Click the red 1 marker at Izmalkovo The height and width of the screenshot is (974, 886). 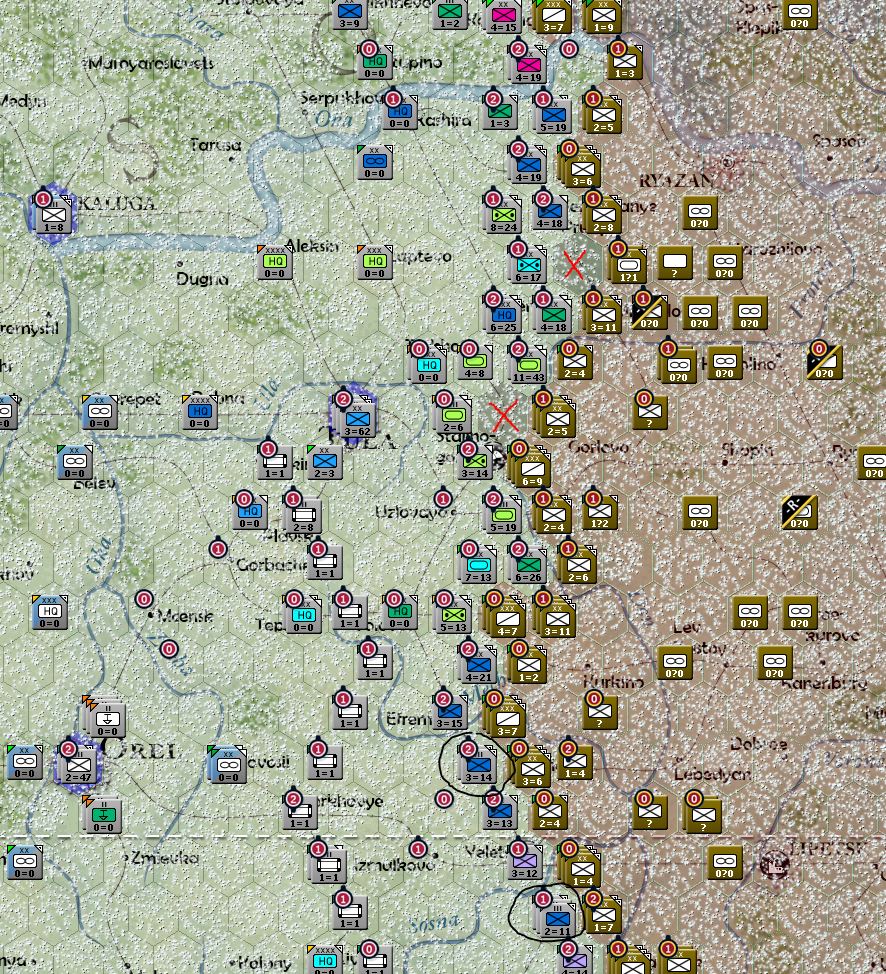click(418, 849)
